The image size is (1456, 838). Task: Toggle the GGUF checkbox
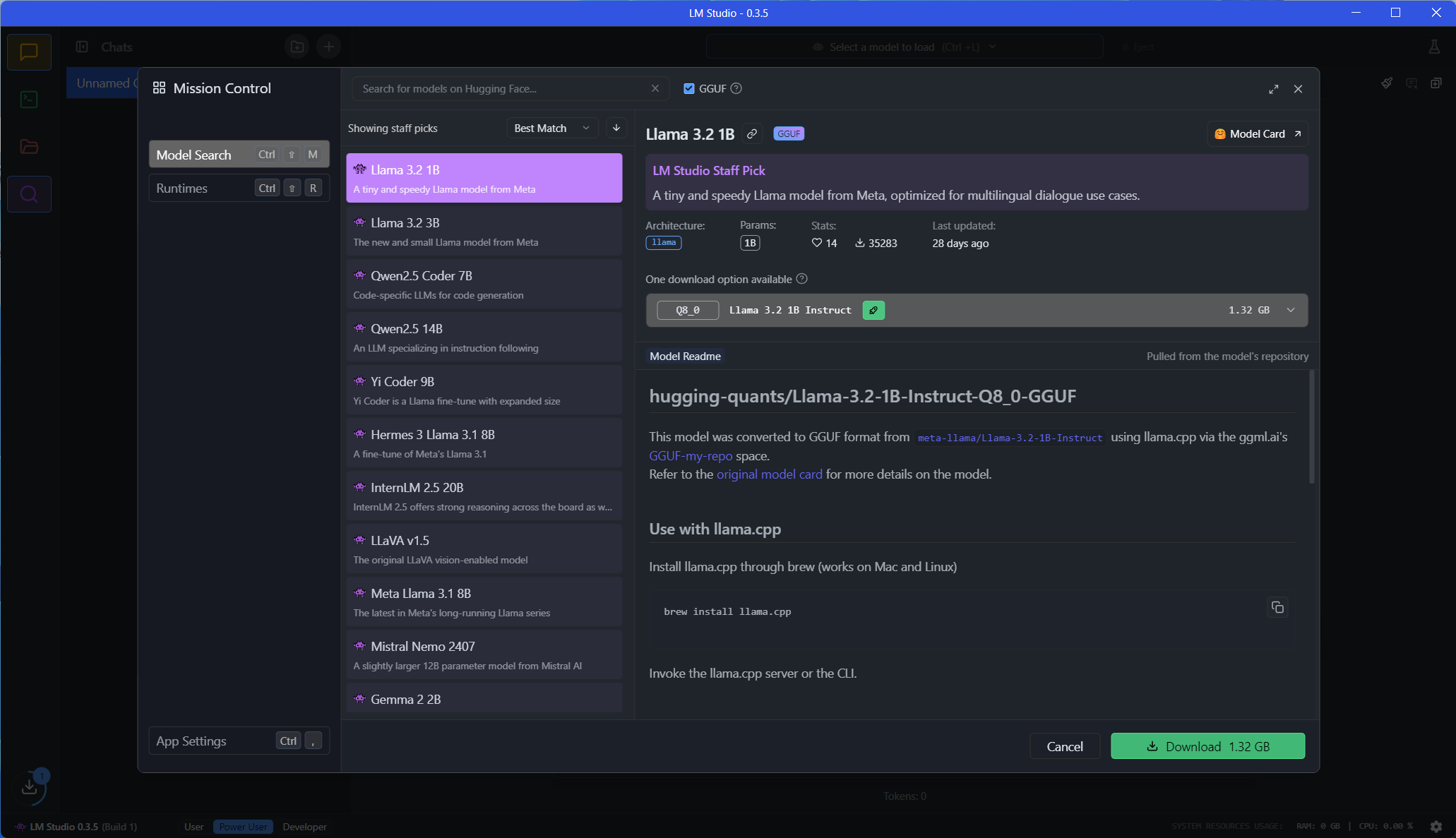[x=689, y=88]
